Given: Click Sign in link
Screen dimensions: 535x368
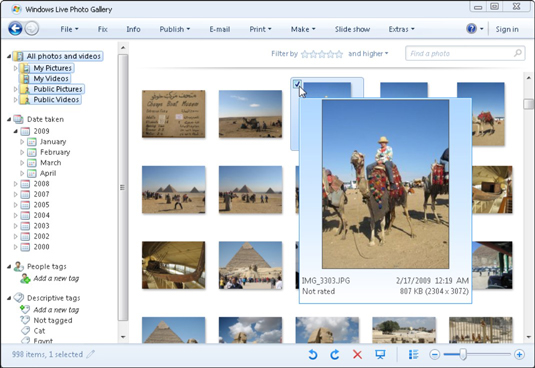Looking at the screenshot, I should pos(507,29).
